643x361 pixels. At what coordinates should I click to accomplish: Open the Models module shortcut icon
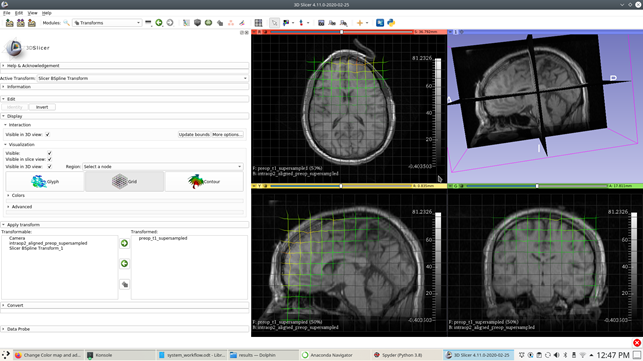(x=197, y=23)
